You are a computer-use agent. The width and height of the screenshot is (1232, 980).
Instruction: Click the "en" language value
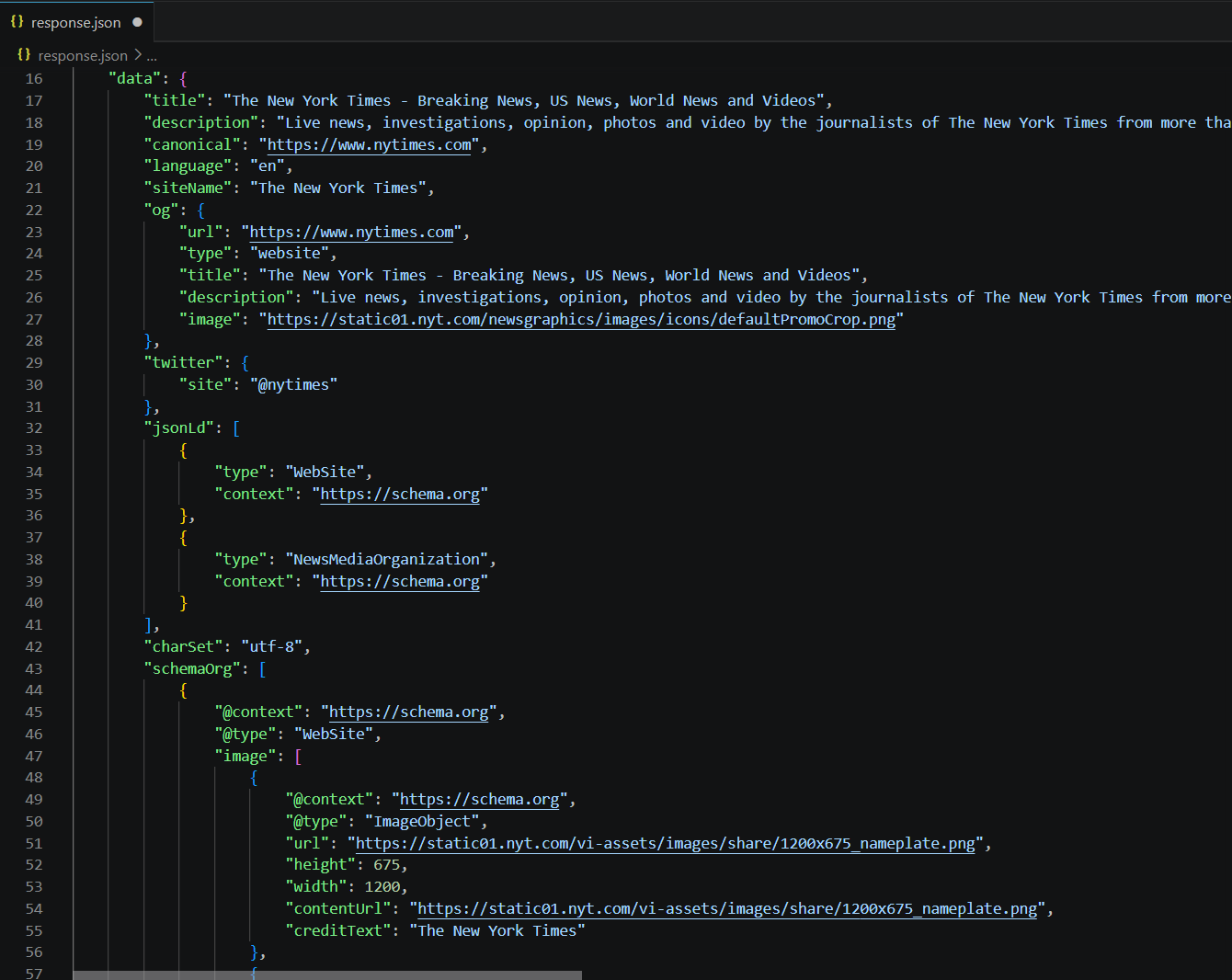click(x=268, y=165)
